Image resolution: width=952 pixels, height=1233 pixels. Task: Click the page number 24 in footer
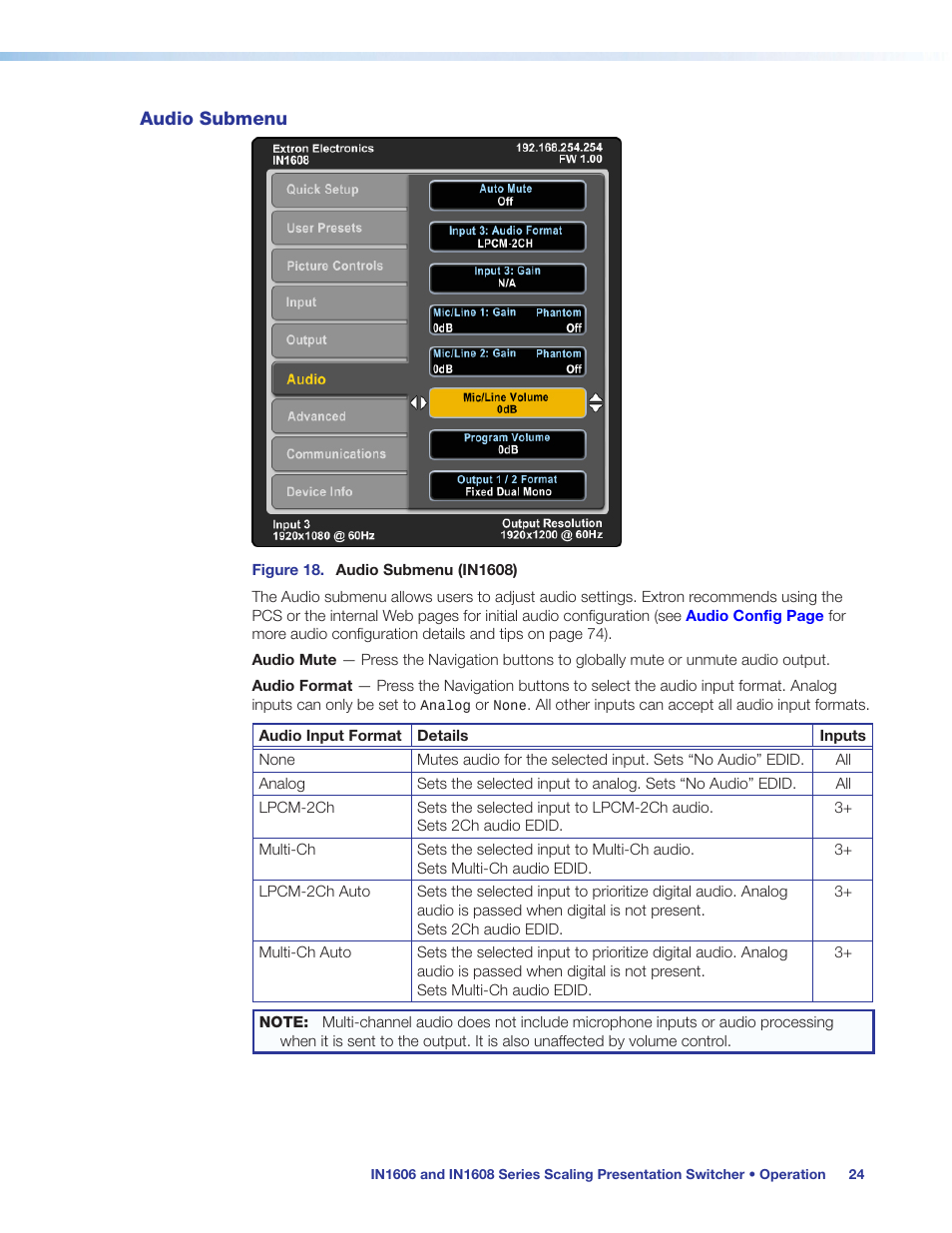point(856,1175)
